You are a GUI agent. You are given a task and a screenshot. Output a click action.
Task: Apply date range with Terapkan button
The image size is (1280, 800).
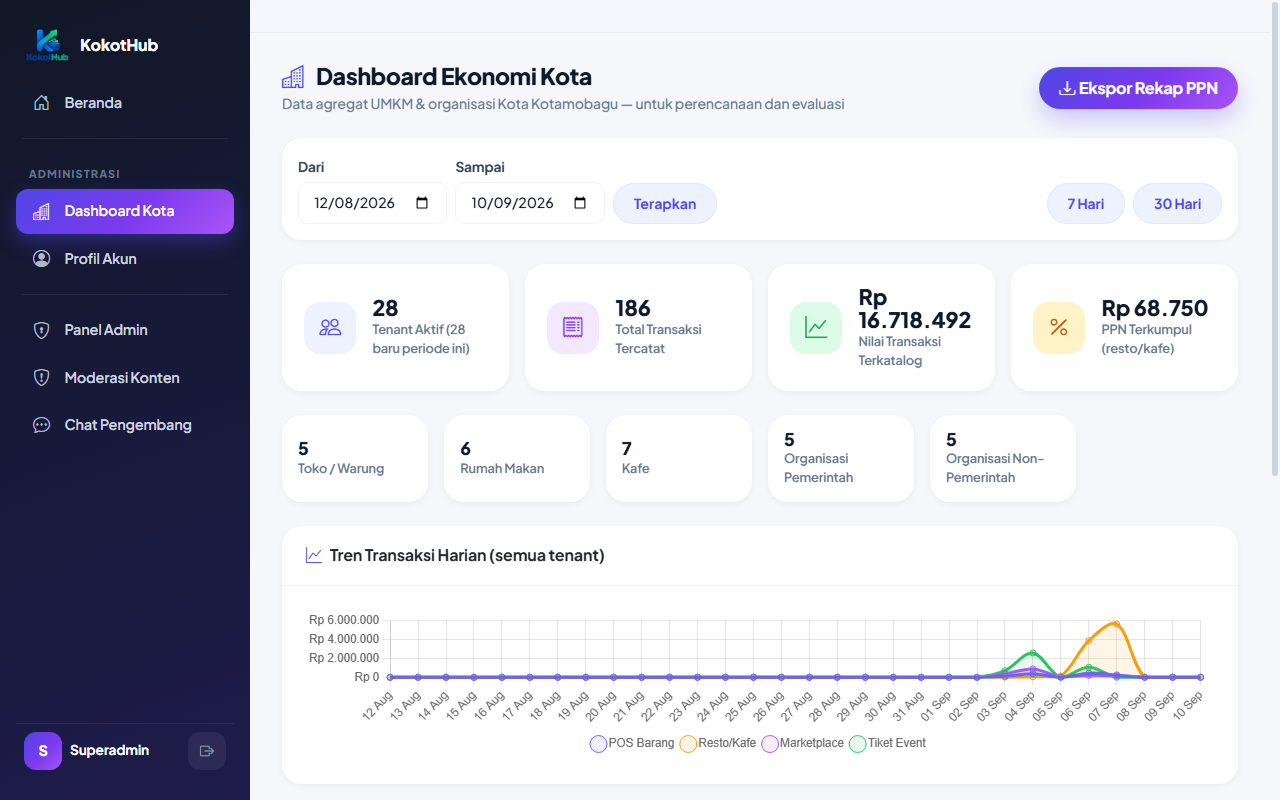665,204
